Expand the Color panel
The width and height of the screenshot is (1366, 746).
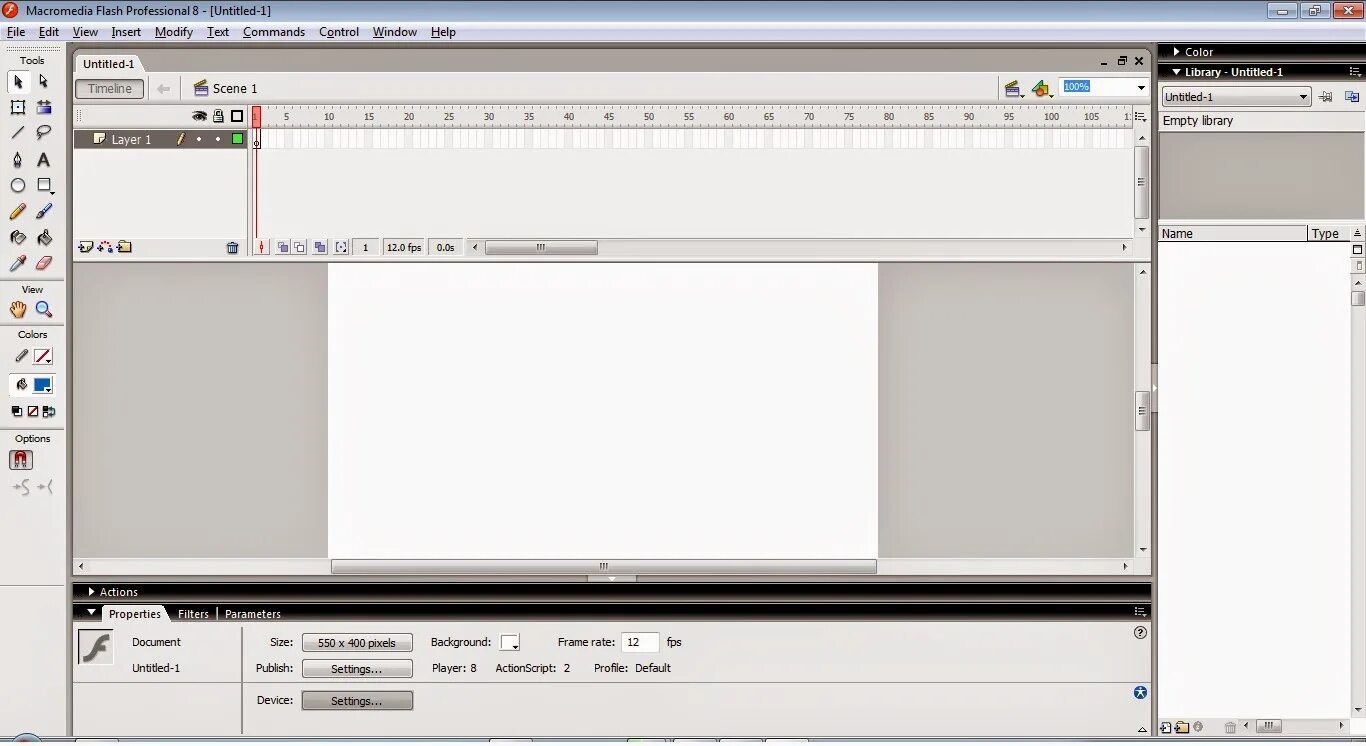point(1176,52)
